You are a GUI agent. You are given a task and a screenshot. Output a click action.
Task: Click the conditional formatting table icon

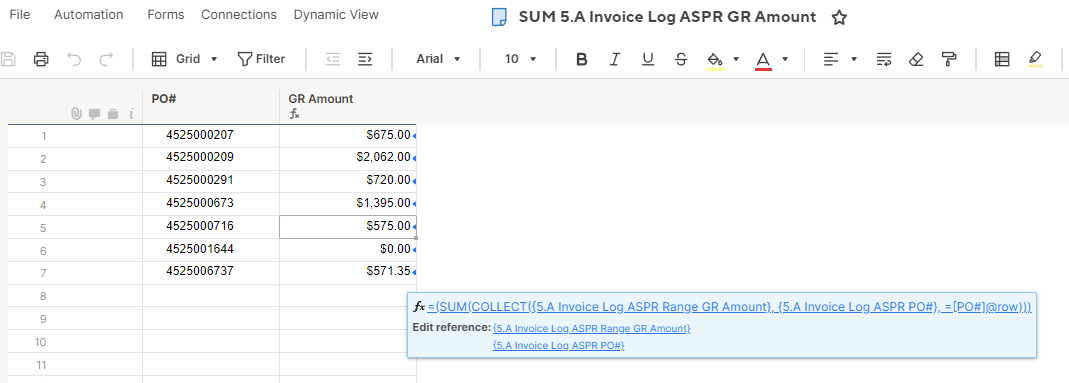coord(1002,59)
